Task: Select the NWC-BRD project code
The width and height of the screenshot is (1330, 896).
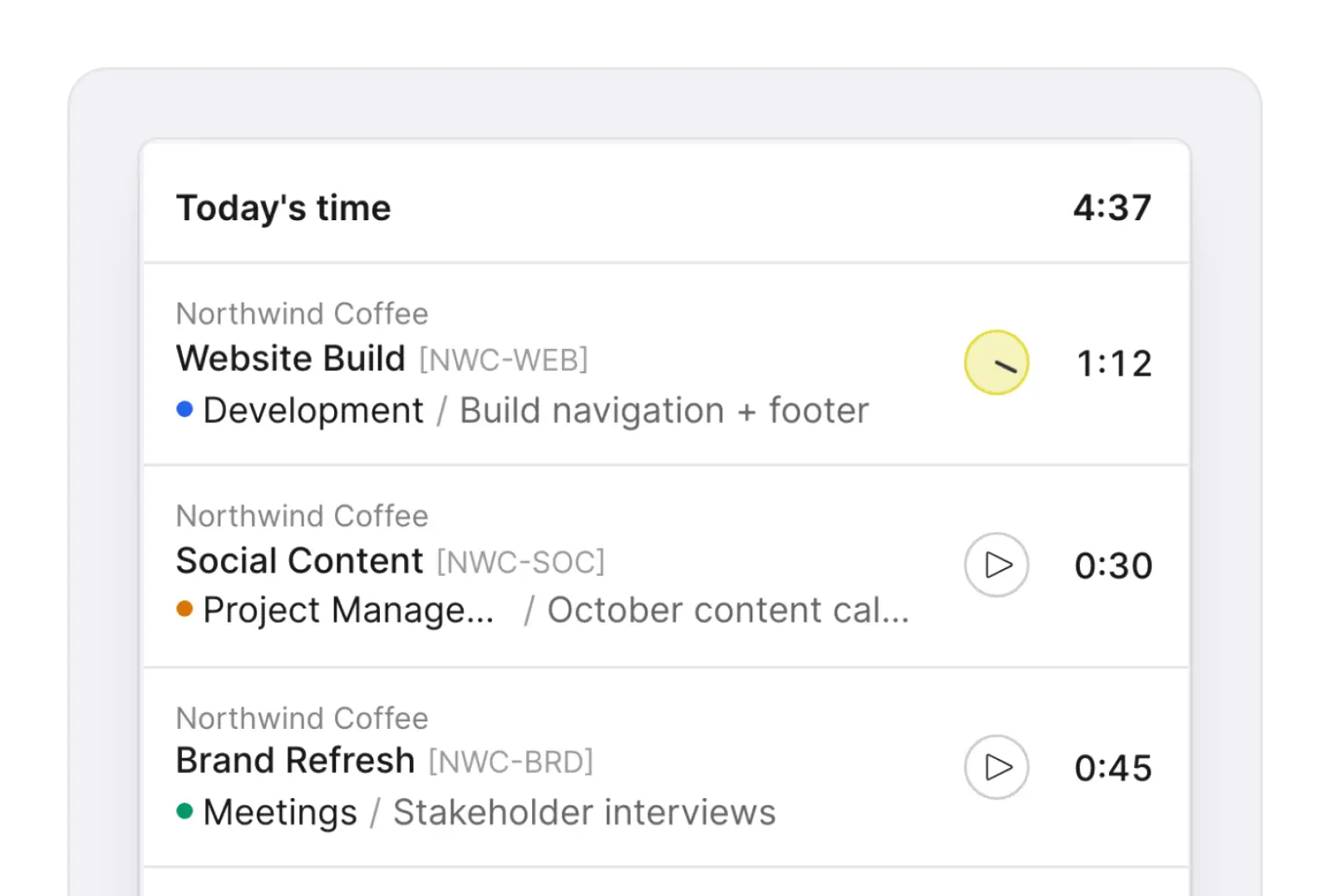Action: pyautogui.click(x=511, y=762)
